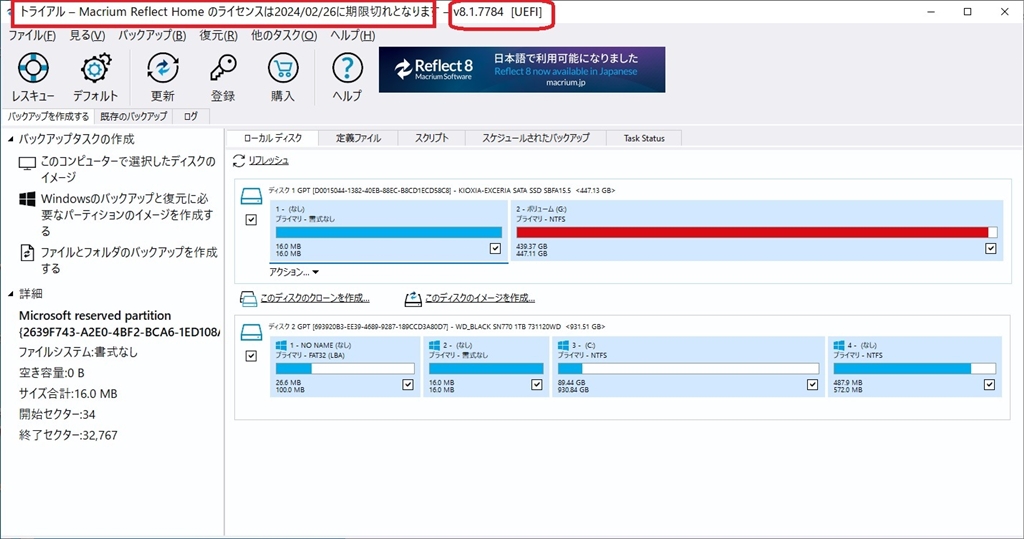The image size is (1024, 539).
Task: Click the 終了セクター:32,767 text
Action: (68, 436)
